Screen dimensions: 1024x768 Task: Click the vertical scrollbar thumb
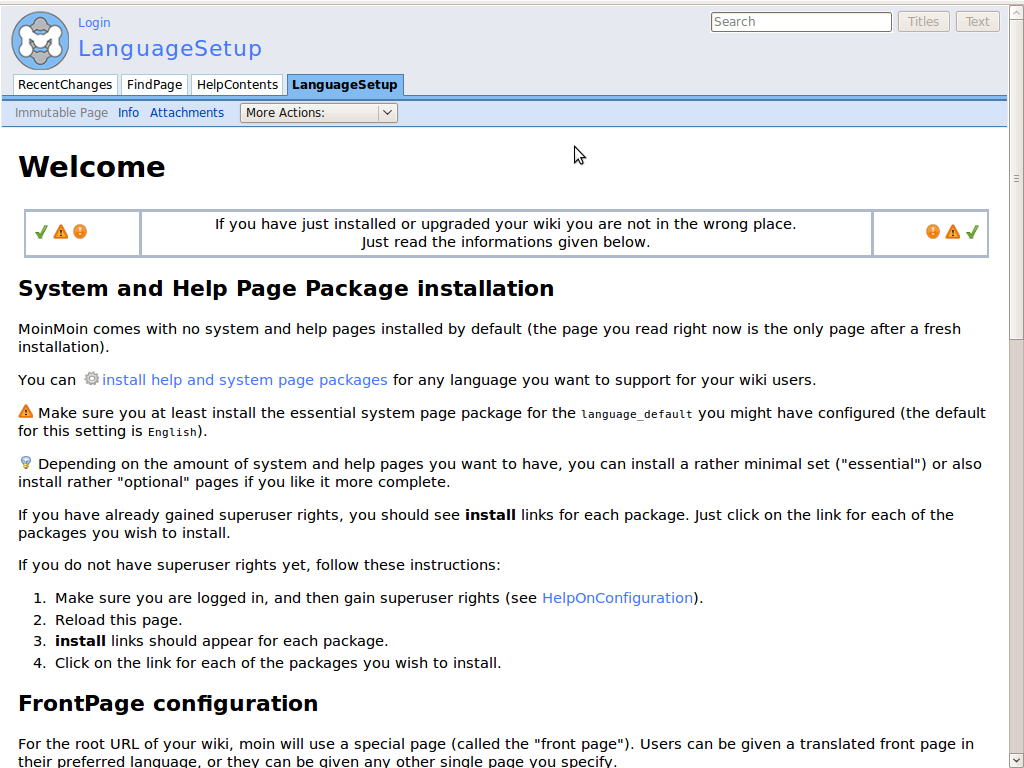(1016, 178)
